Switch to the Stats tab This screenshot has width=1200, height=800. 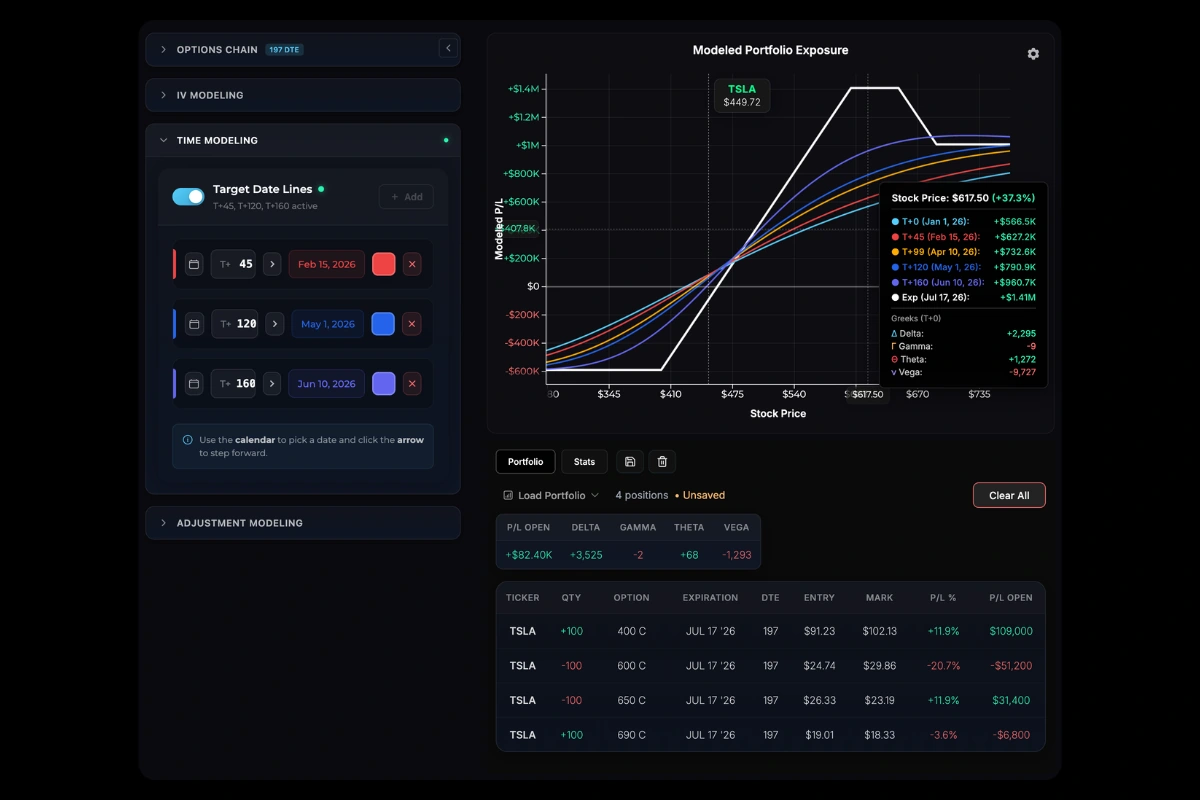click(584, 462)
